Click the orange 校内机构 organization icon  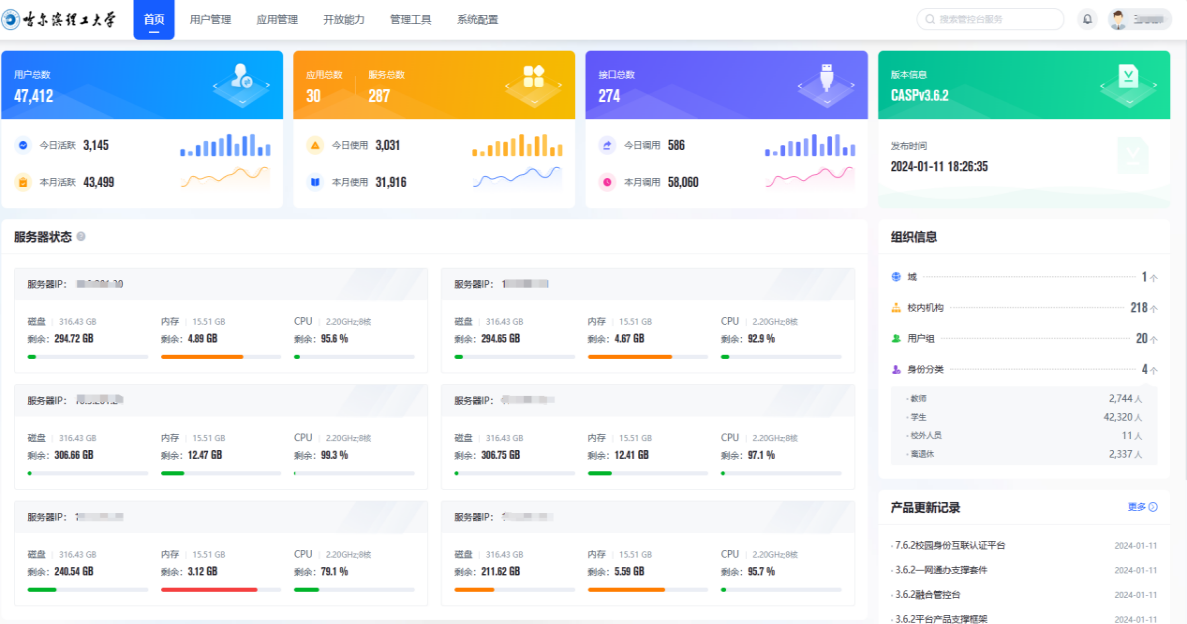[x=896, y=308]
